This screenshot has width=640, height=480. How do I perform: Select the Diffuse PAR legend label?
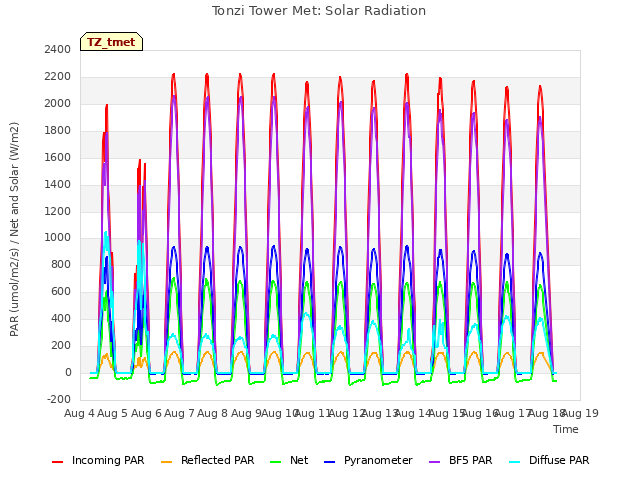pos(559,460)
